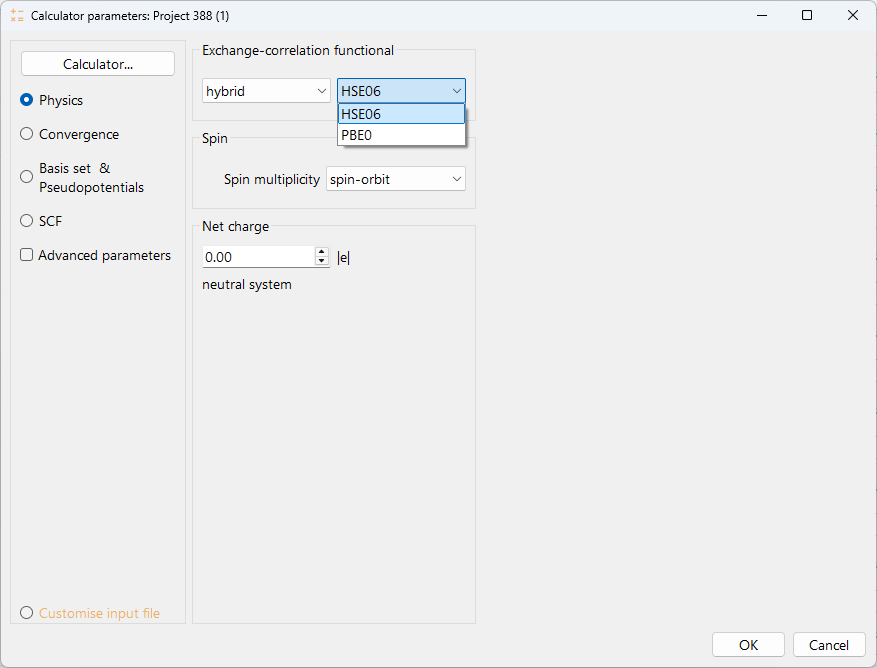Confirm settings with the OK button
877x668 pixels.
pos(748,645)
